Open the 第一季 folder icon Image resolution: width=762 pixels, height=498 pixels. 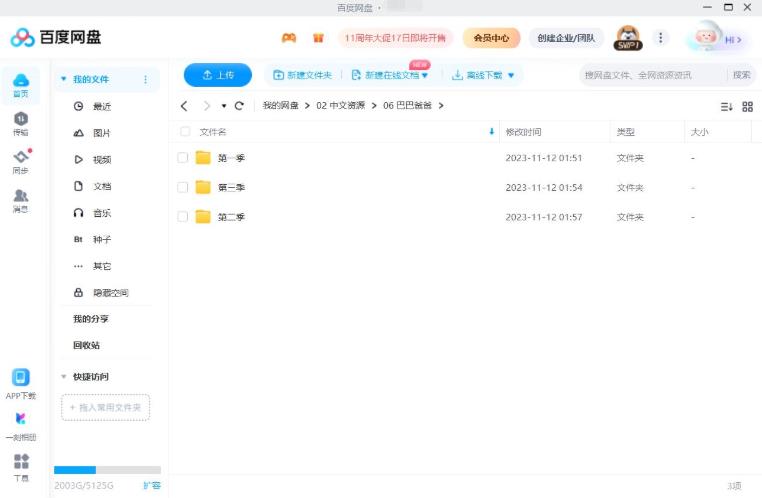203,157
